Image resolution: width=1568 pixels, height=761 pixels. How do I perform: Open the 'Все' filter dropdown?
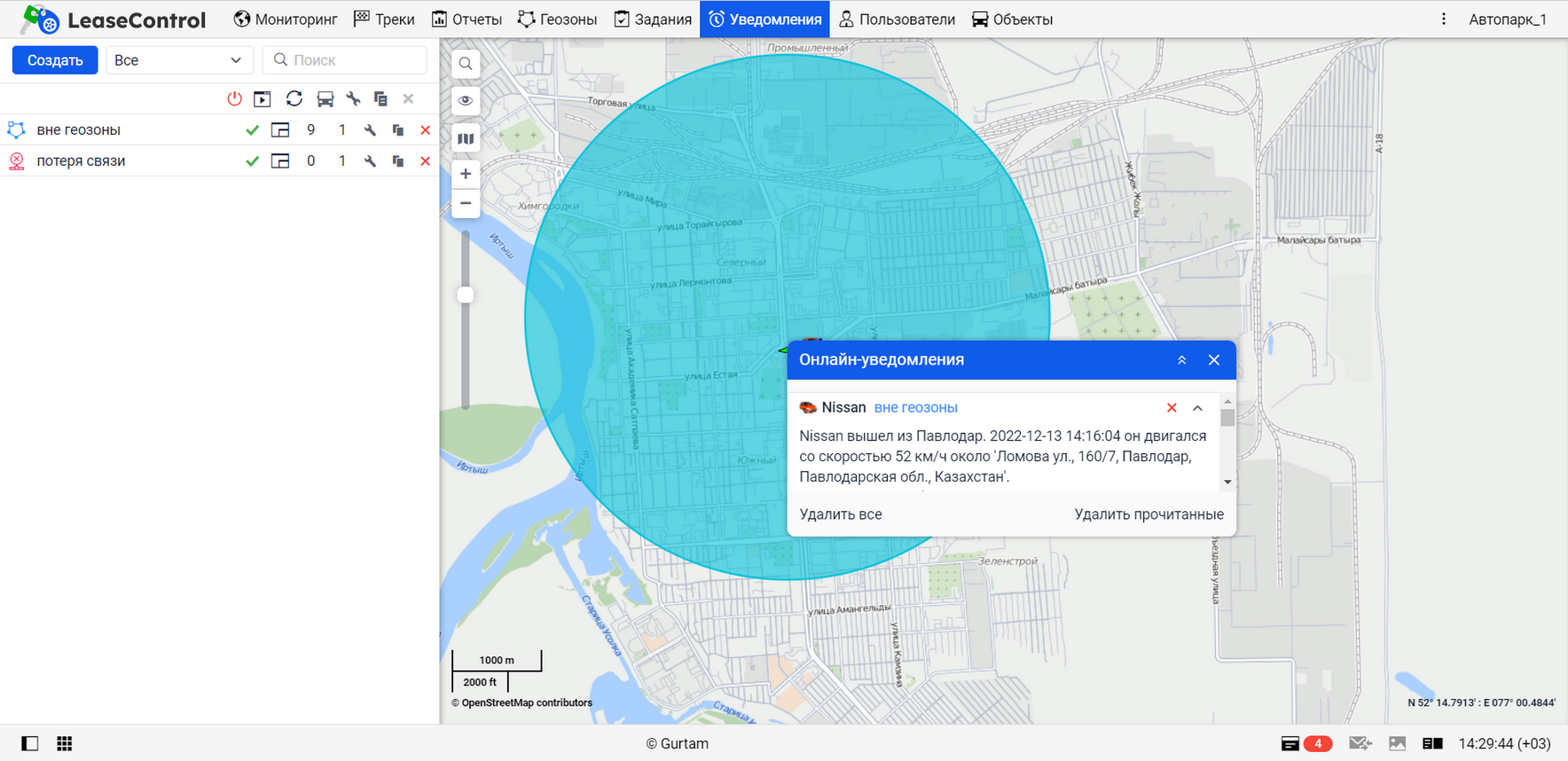coord(179,60)
